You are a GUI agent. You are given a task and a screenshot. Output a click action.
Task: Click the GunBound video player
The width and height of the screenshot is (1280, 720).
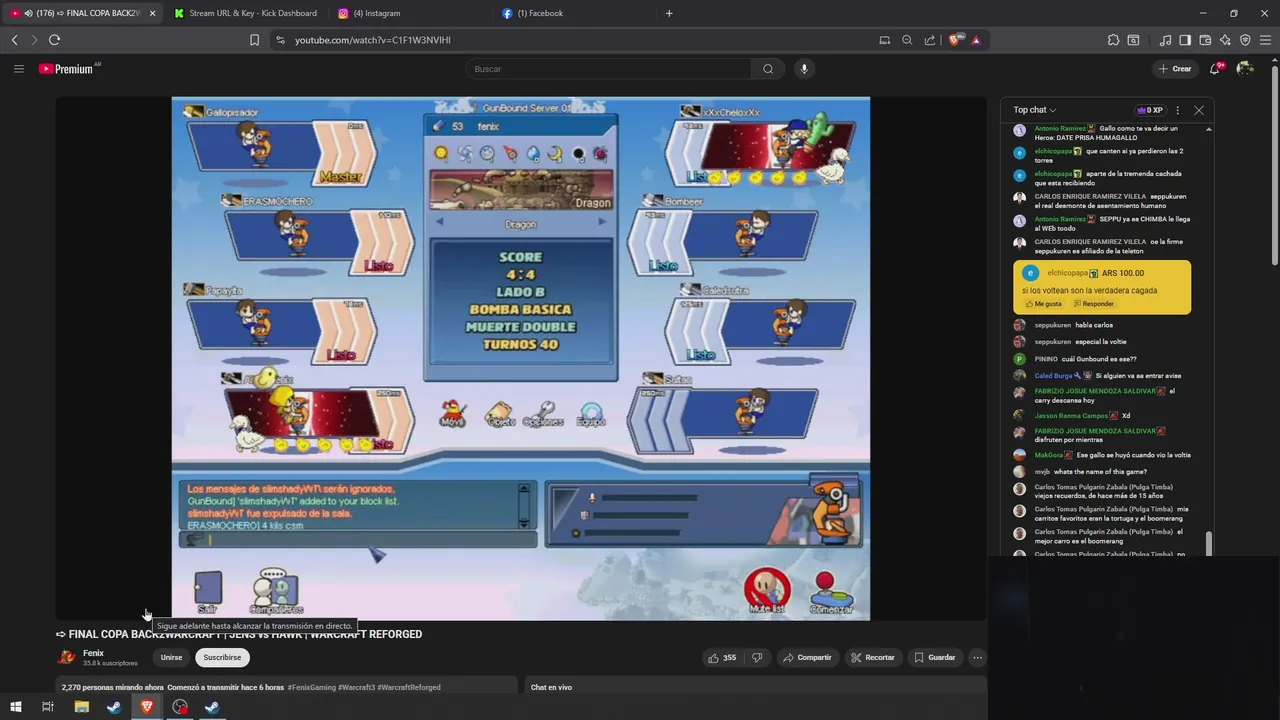pyautogui.click(x=521, y=358)
